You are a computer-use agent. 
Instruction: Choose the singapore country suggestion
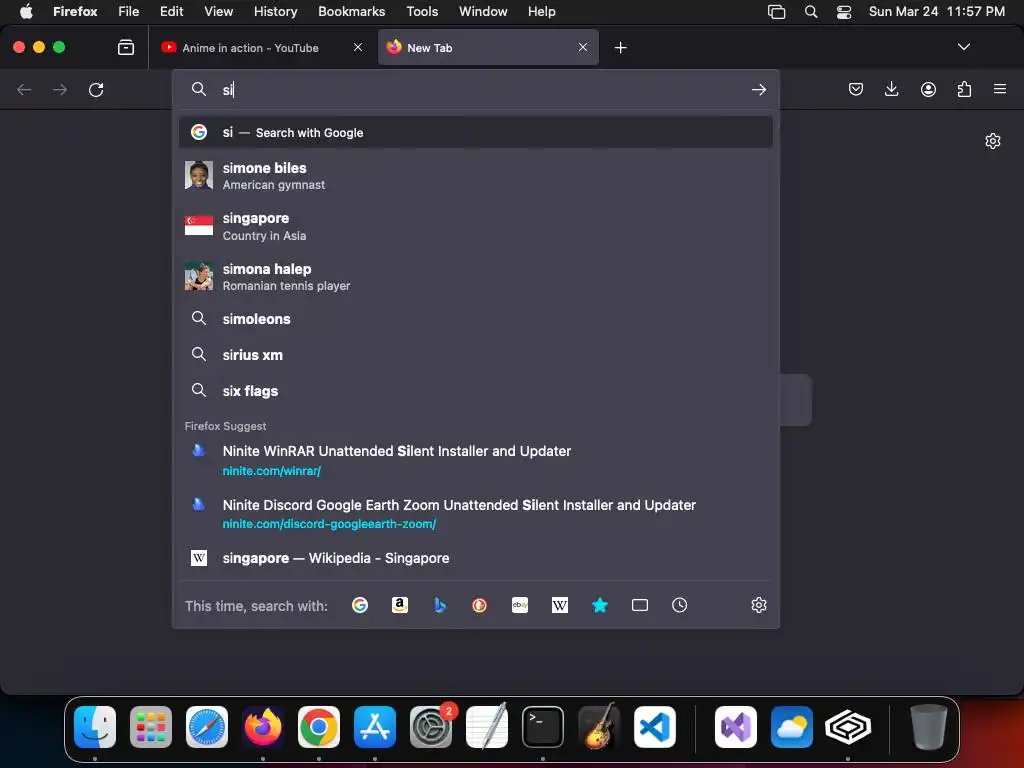[x=475, y=227]
